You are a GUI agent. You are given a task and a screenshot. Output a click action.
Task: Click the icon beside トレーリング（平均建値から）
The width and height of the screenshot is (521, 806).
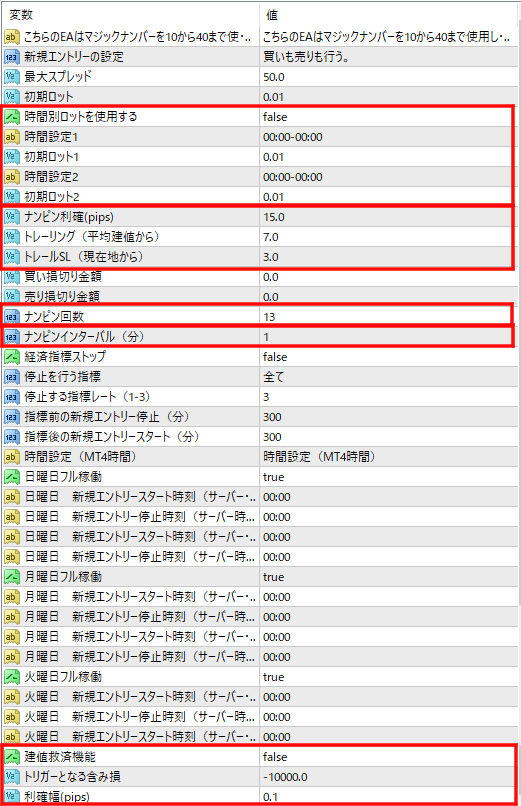(12, 237)
